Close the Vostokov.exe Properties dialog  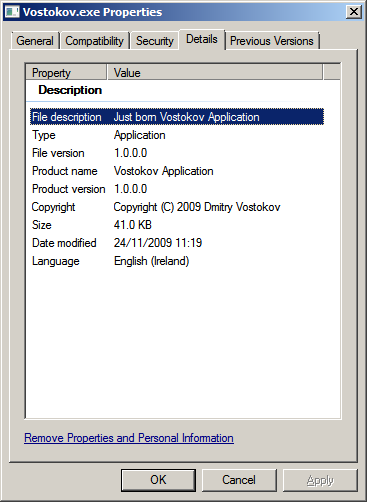354,12
